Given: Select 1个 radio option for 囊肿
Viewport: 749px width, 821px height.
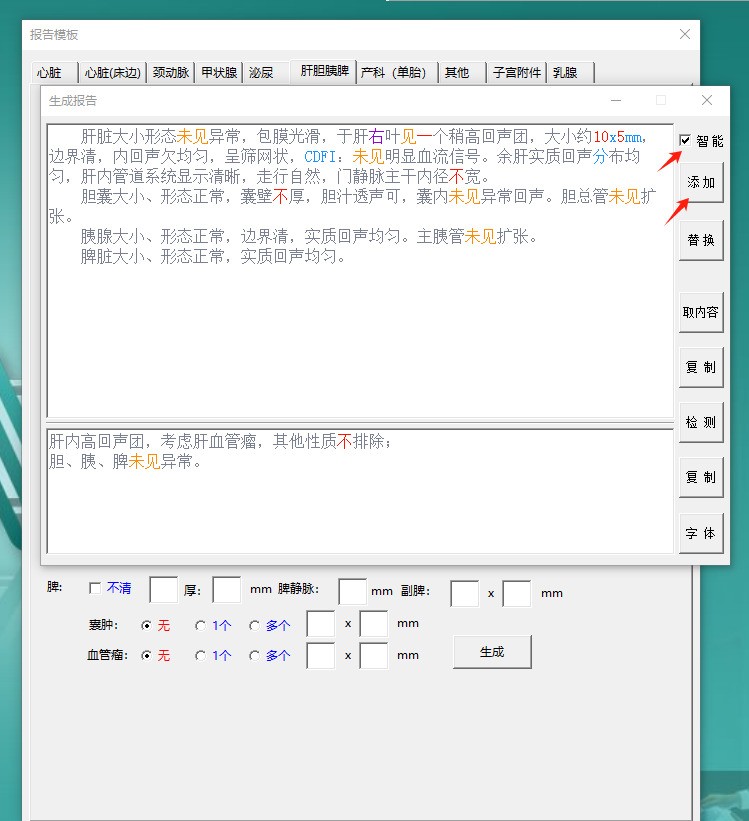Looking at the screenshot, I should (x=201, y=625).
